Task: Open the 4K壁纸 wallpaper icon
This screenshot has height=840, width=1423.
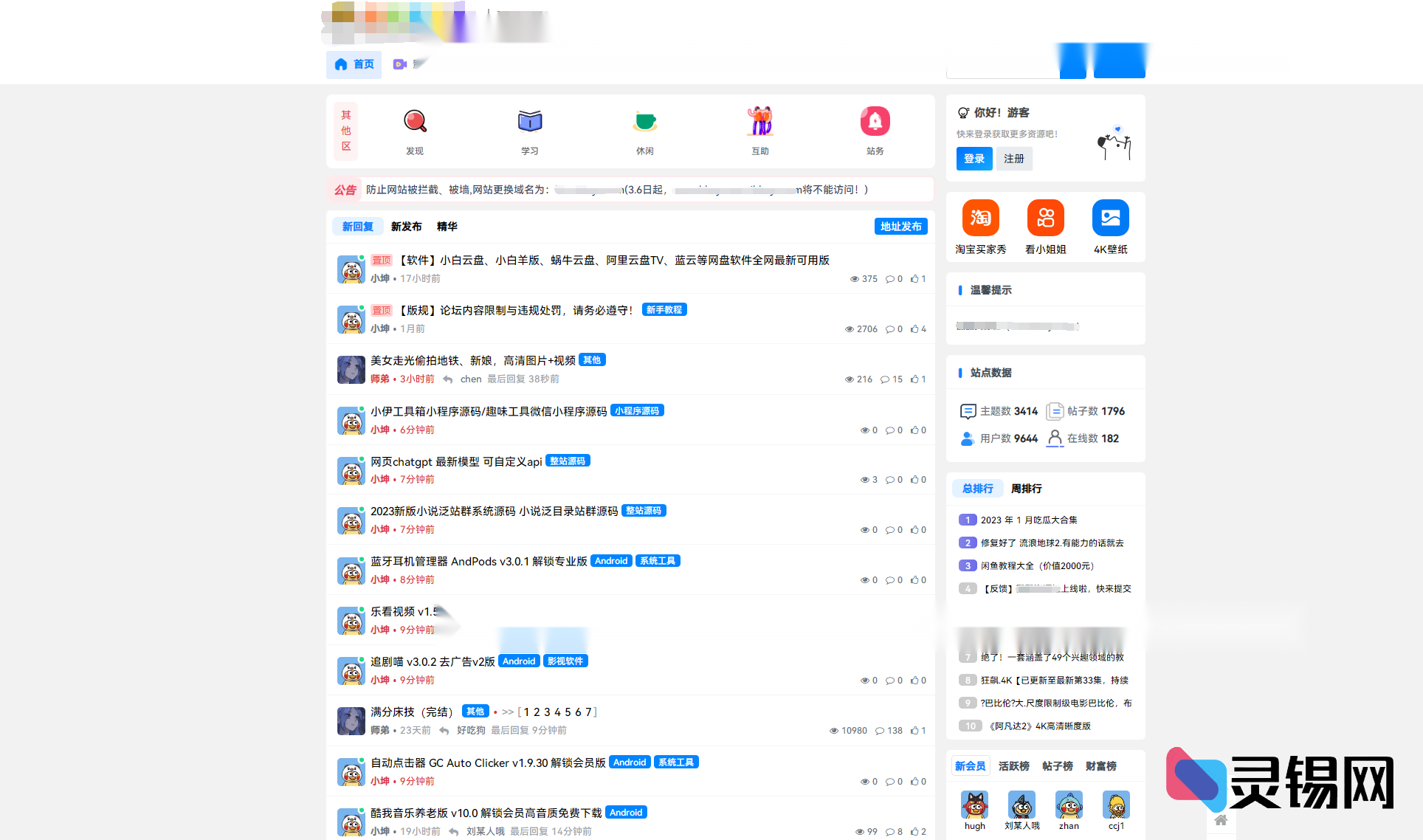Action: tap(1111, 217)
